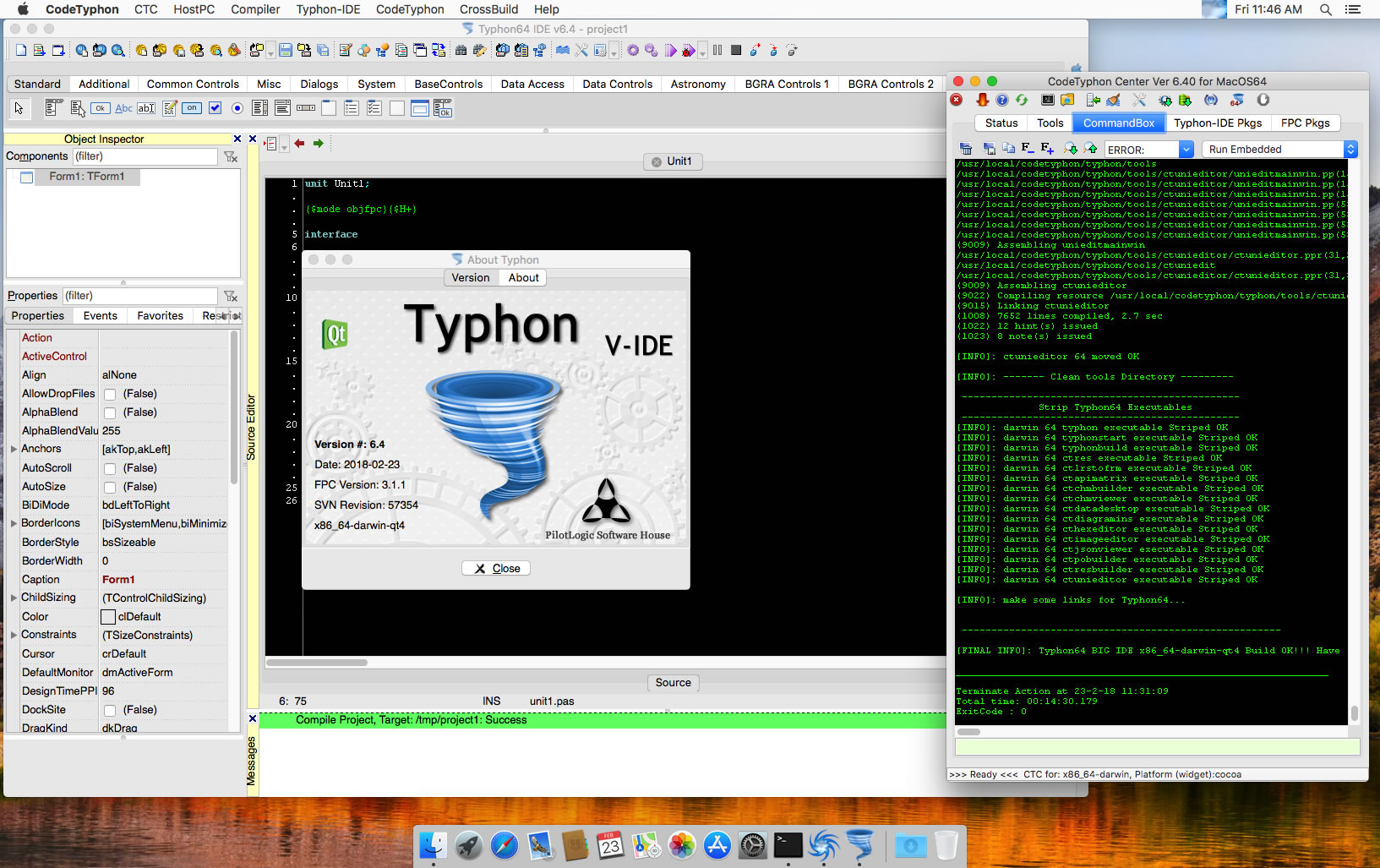Pick the TRadioButton component in palette
The image size is (1380, 868).
point(237,108)
